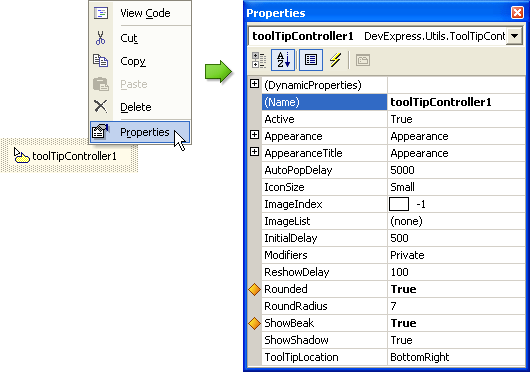Image resolution: width=530 pixels, height=372 pixels.
Task: Click the Active value True
Action: coord(401,119)
